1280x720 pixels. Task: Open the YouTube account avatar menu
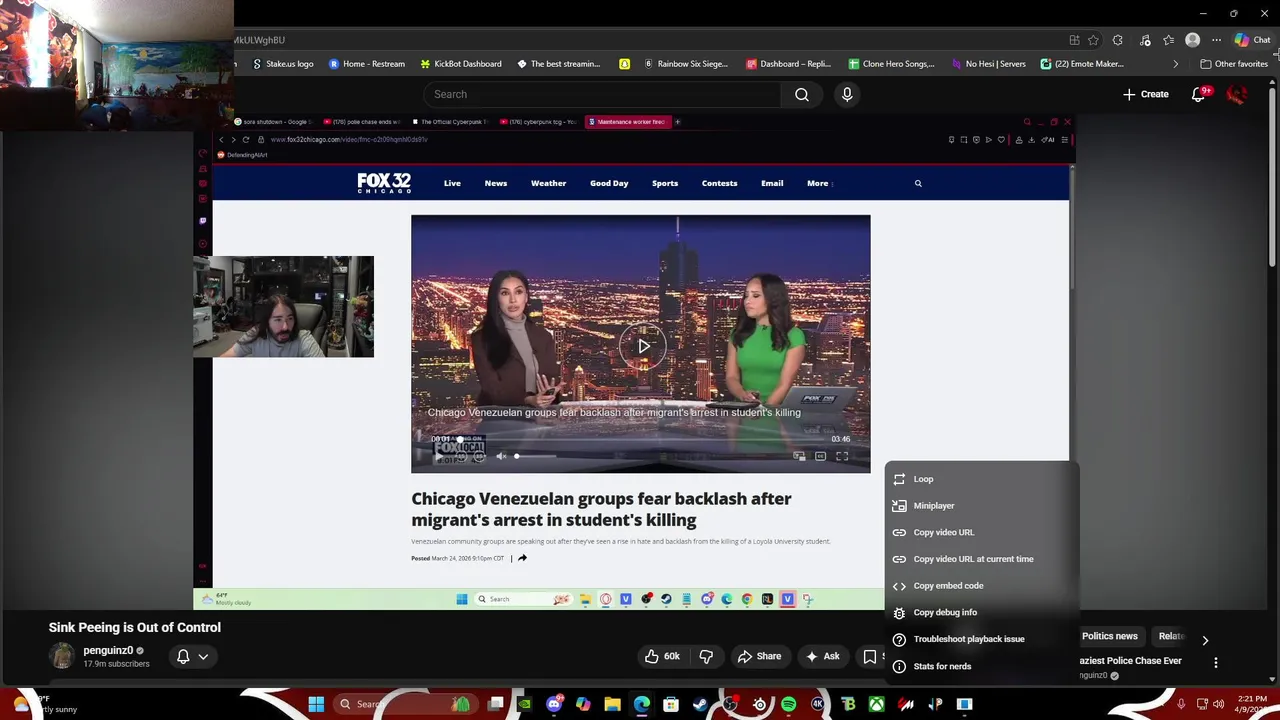[1237, 94]
